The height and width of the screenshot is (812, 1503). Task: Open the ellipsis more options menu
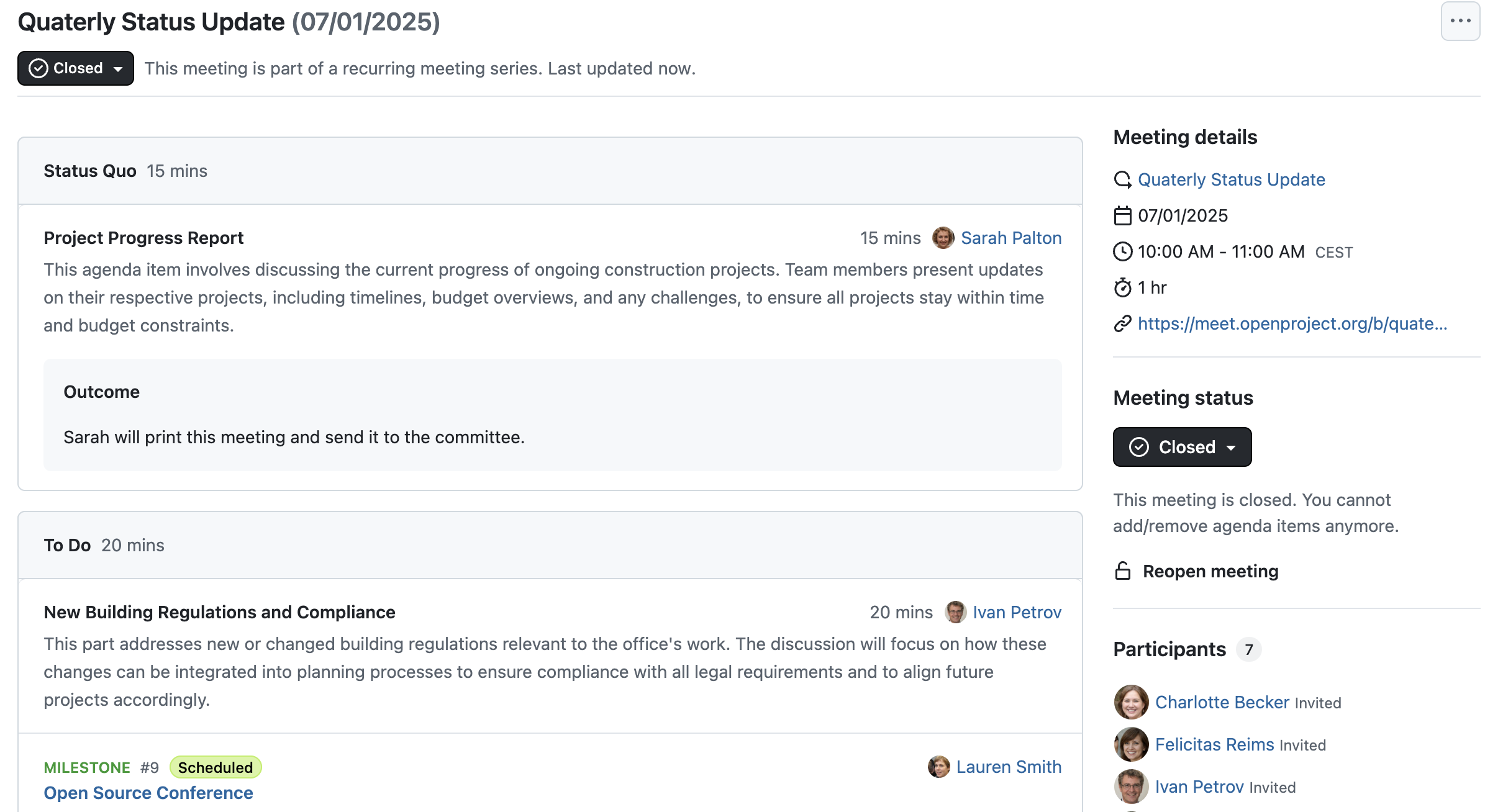[1460, 21]
